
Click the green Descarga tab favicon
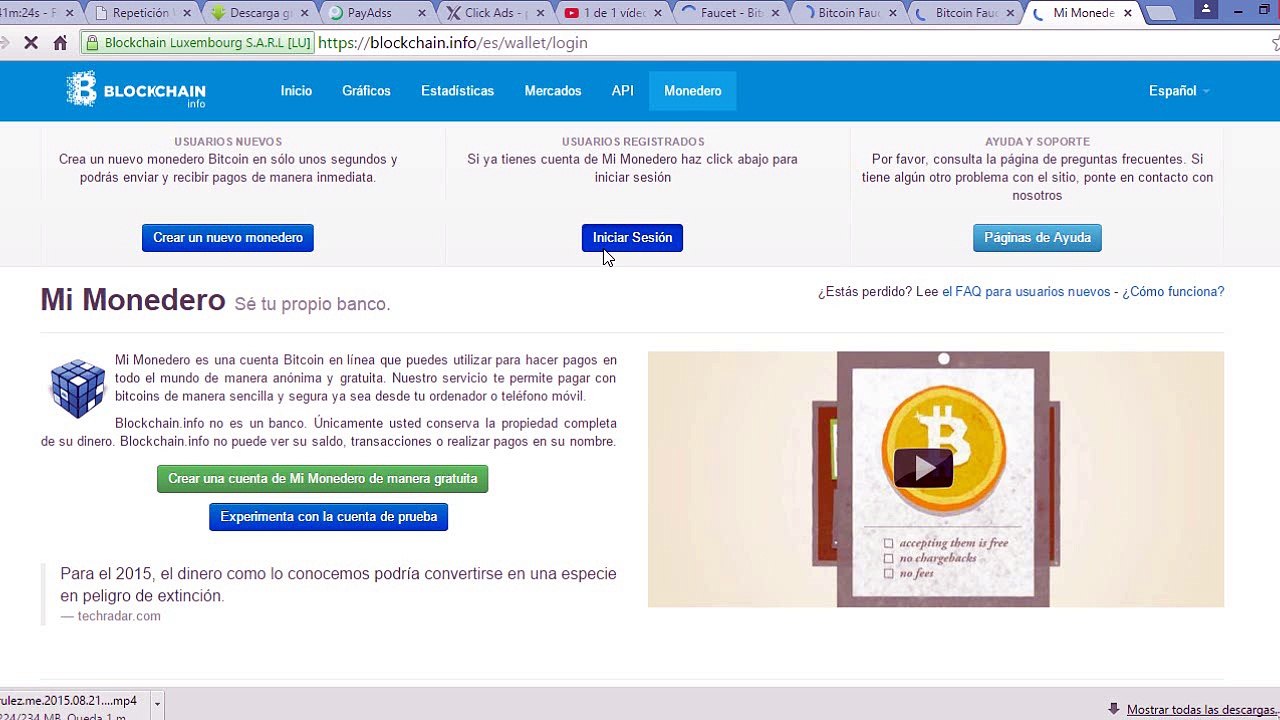click(218, 13)
